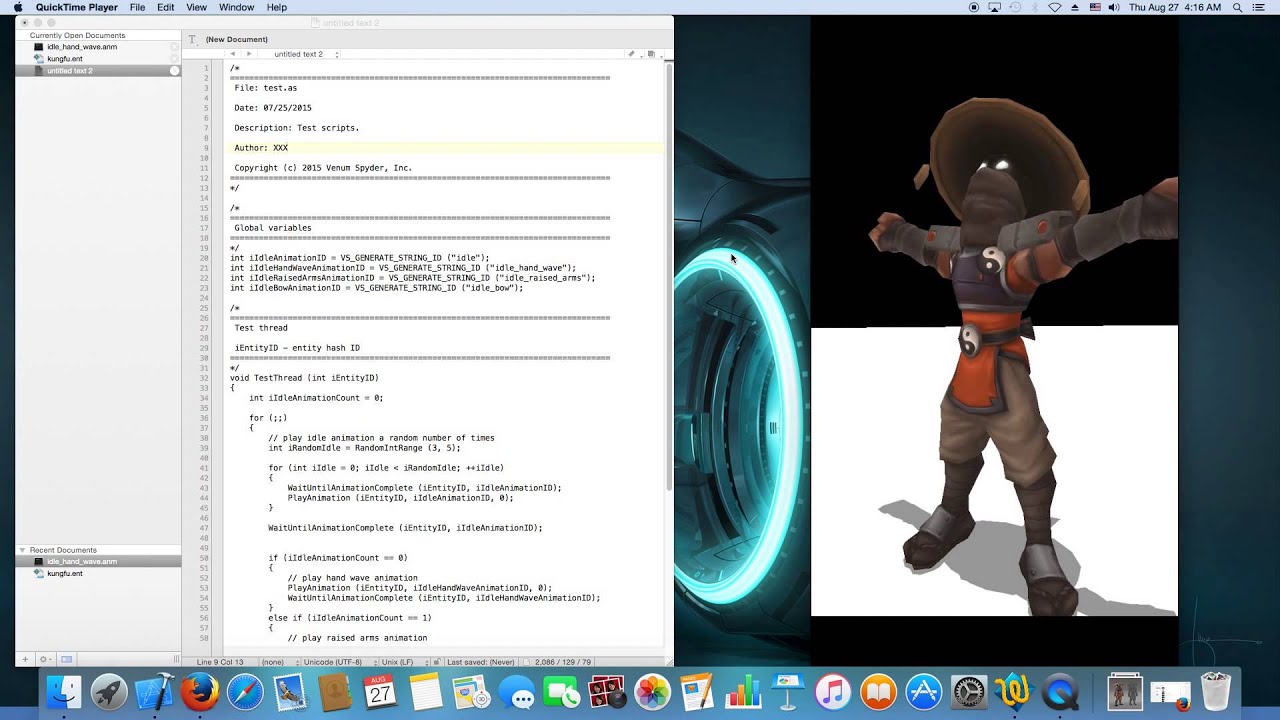This screenshot has height=720, width=1280.
Task: Open idle_hand_wave.anm in Currently Open Documents
Action: [x=97, y=47]
